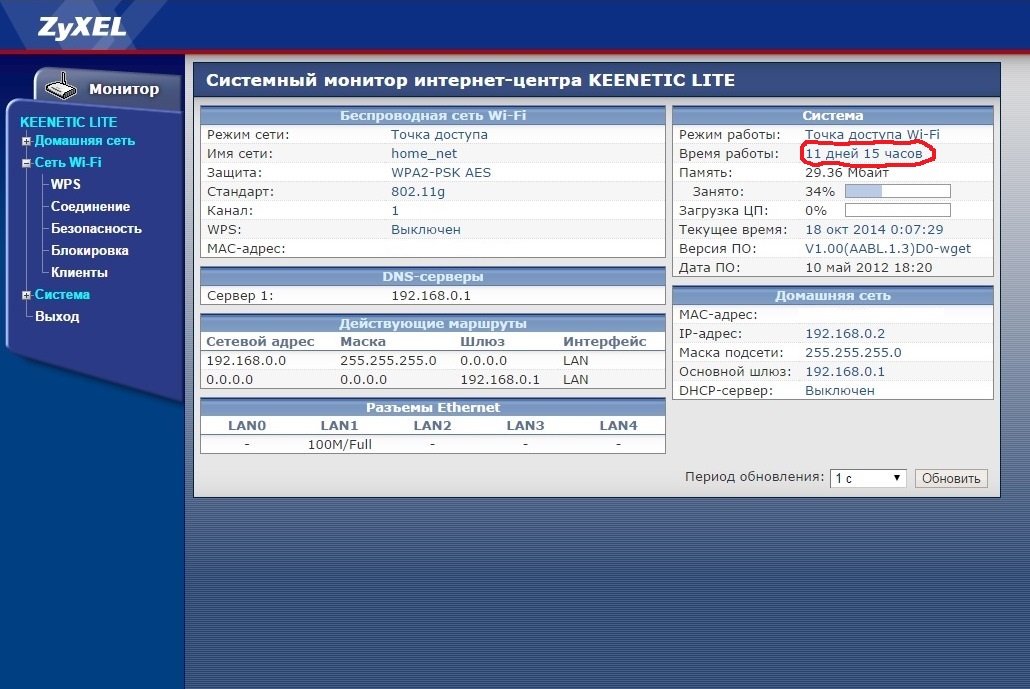Click the route network address 192.168.0.0
This screenshot has width=1030, height=689.
[x=246, y=361]
